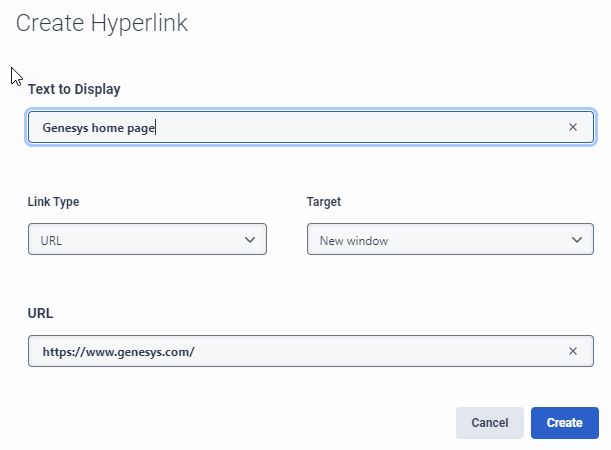This screenshot has height=450, width=611.
Task: Cancel the hyperlink dialog
Action: tap(490, 423)
